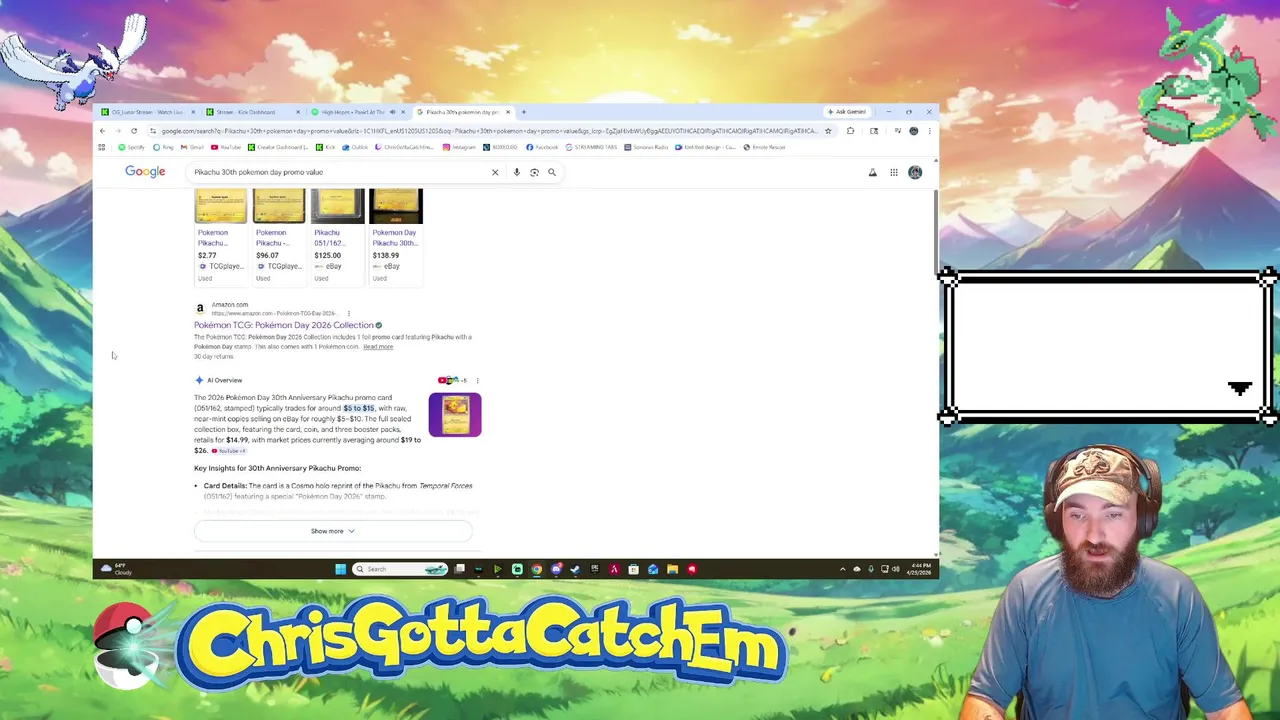Go to the Google logo homepage
The height and width of the screenshot is (720, 1280).
[x=145, y=172]
